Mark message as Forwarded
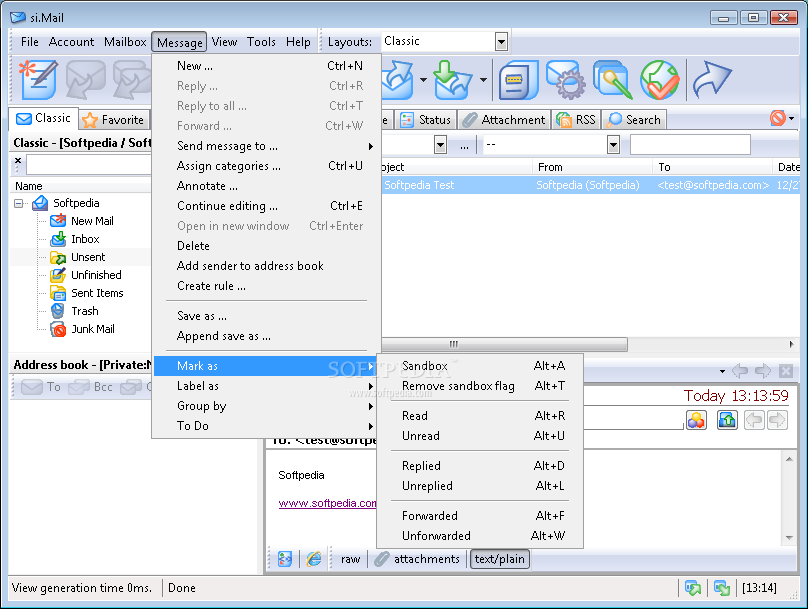The height and width of the screenshot is (609, 808). 480,516
